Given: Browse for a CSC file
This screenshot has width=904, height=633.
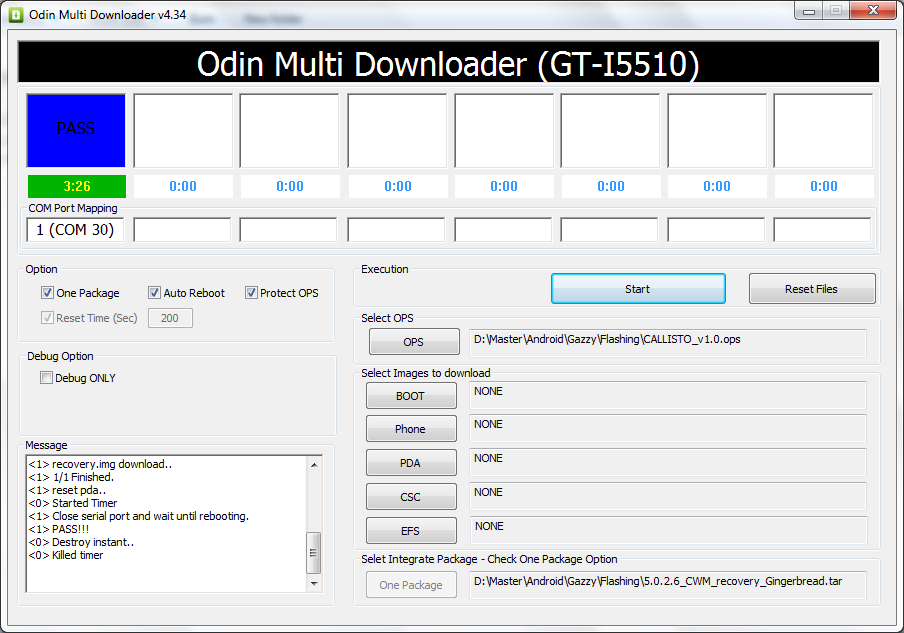Looking at the screenshot, I should 410,496.
